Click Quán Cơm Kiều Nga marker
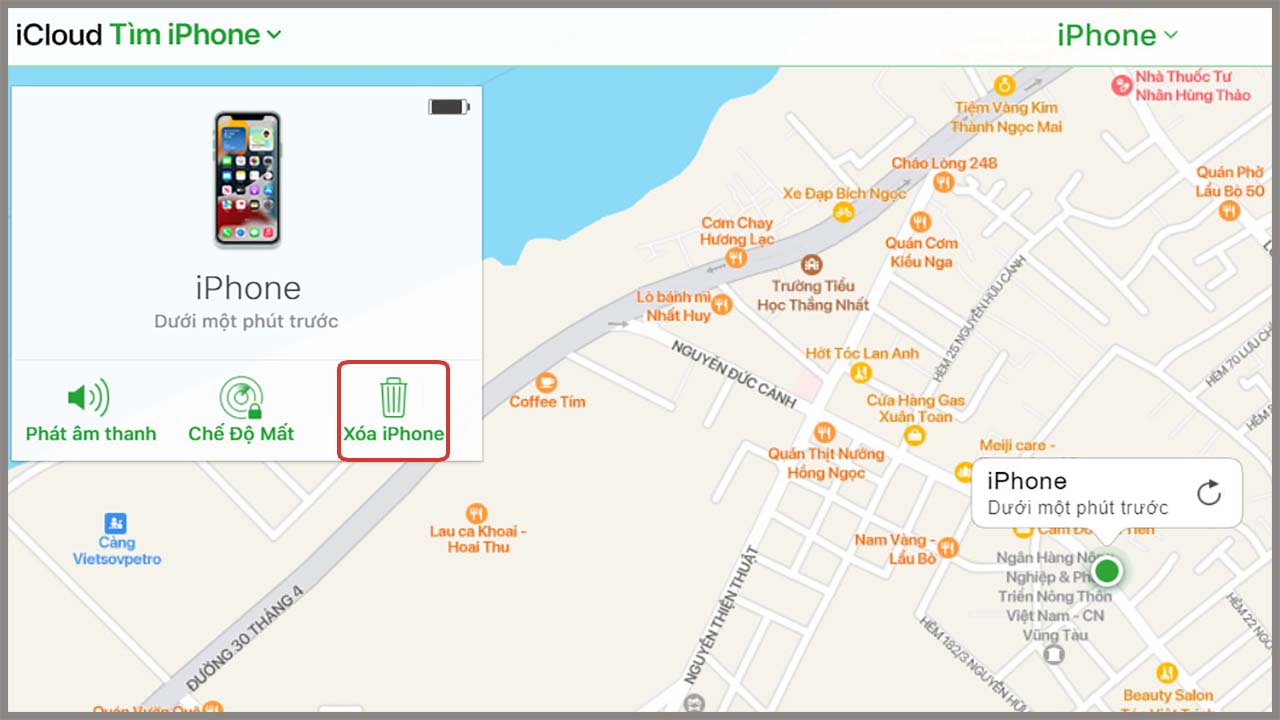This screenshot has width=1280, height=720. tap(920, 222)
